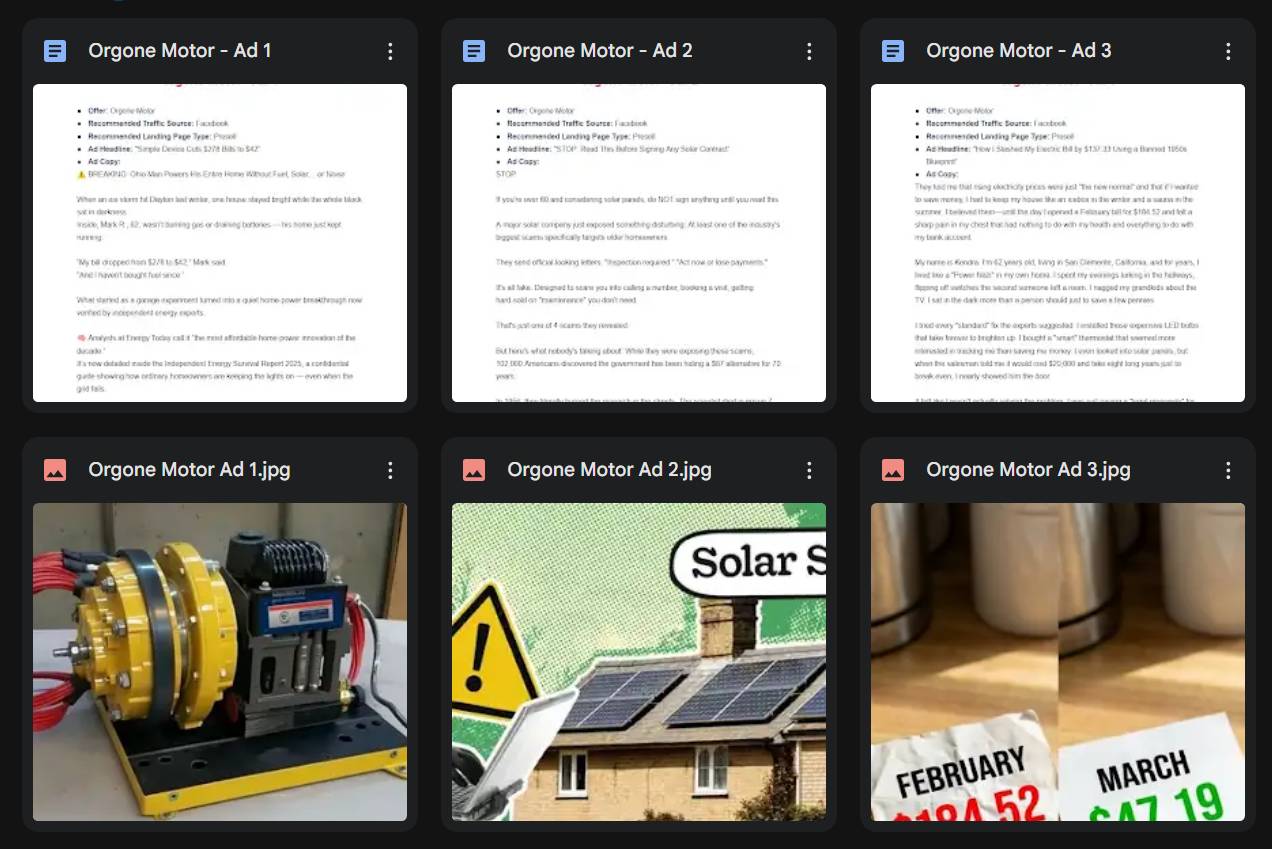Open the Ad 3 document preview thumbnail
This screenshot has width=1272, height=849.
click(1058, 243)
